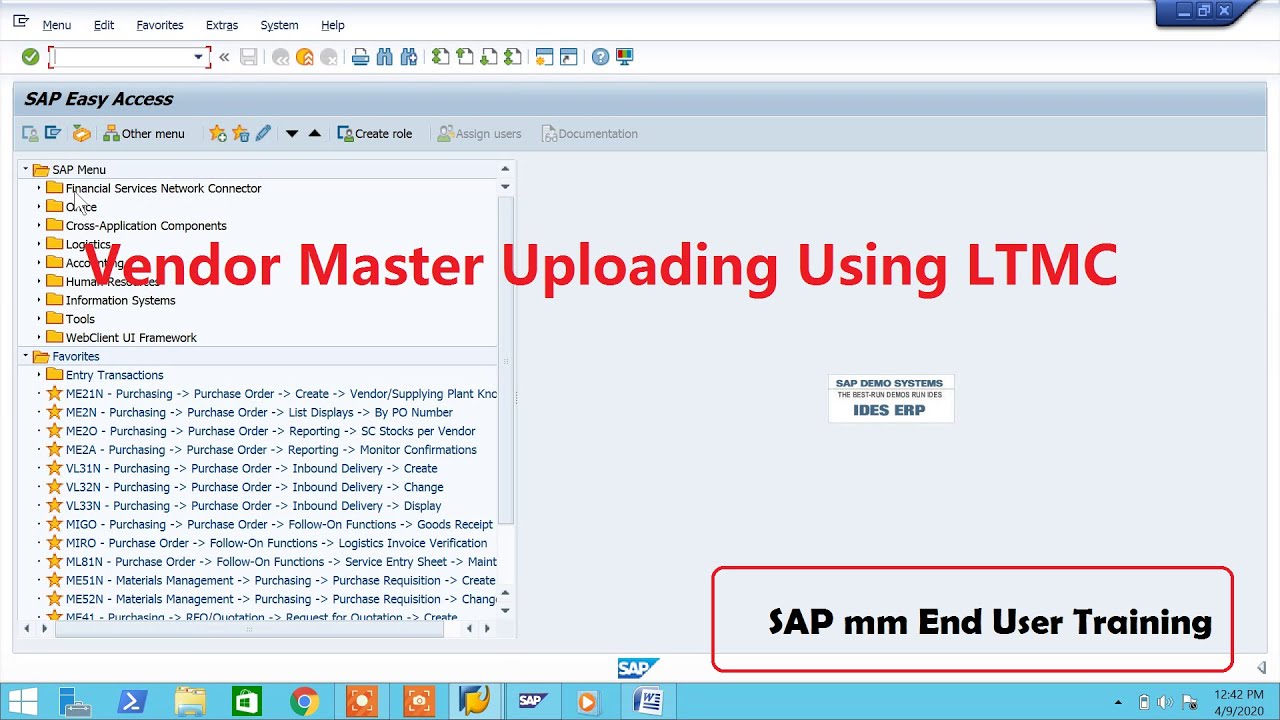The width and height of the screenshot is (1280, 720).
Task: Click the Print icon
Action: coord(361,57)
